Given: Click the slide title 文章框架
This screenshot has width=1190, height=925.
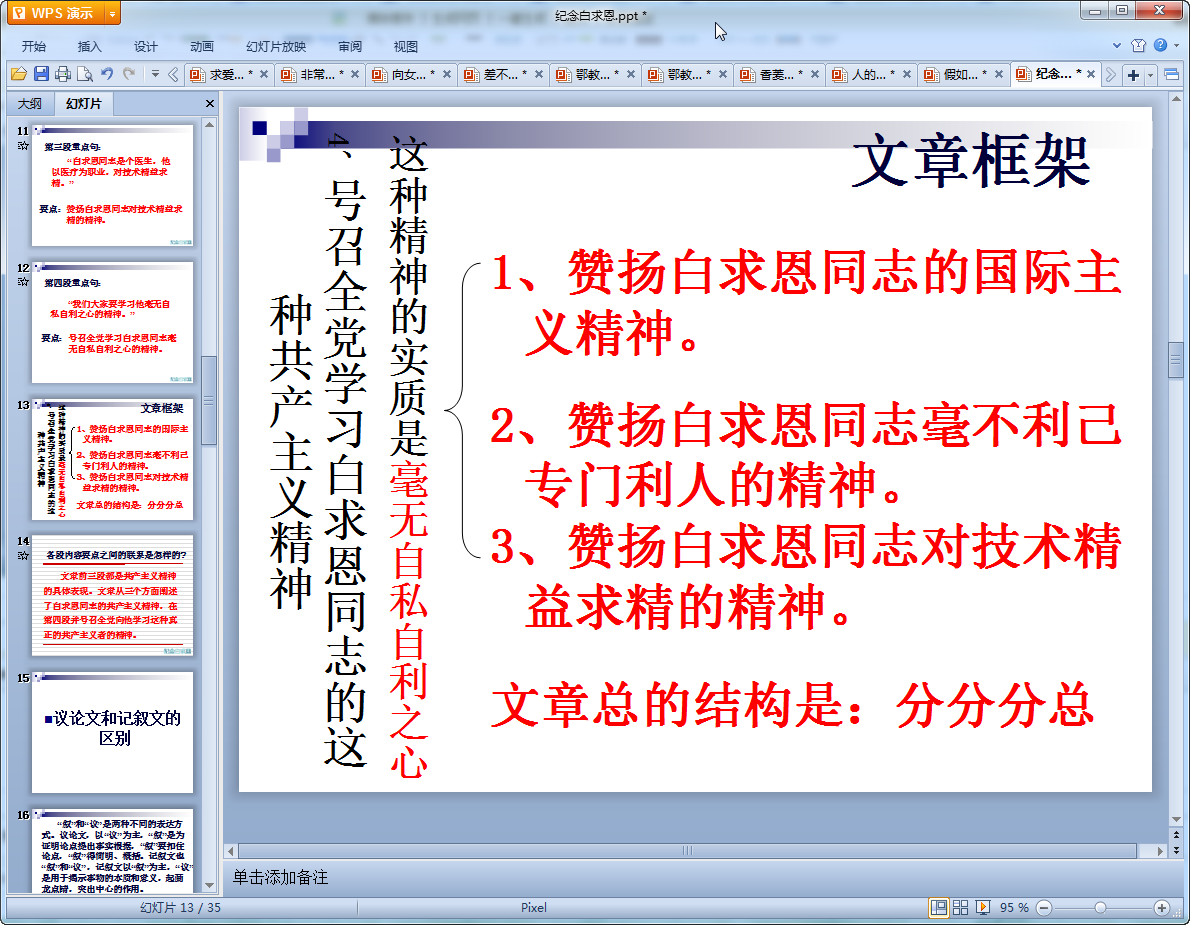Looking at the screenshot, I should tap(971, 160).
